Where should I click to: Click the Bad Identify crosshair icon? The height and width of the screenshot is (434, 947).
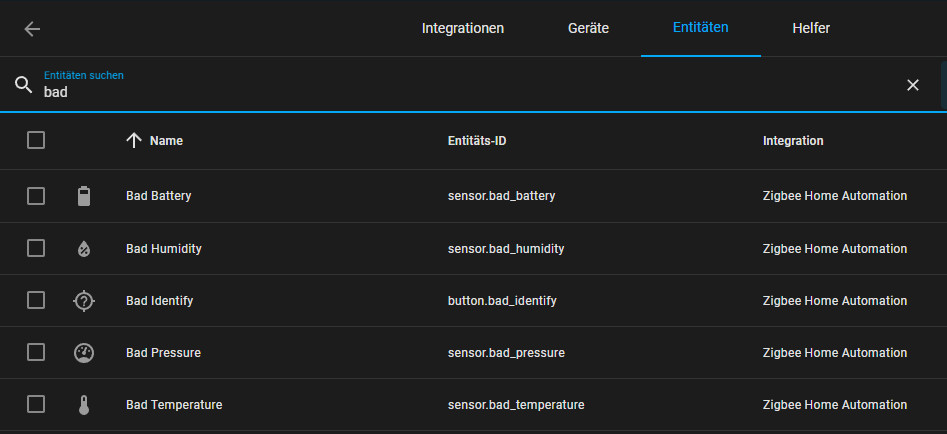(x=84, y=300)
